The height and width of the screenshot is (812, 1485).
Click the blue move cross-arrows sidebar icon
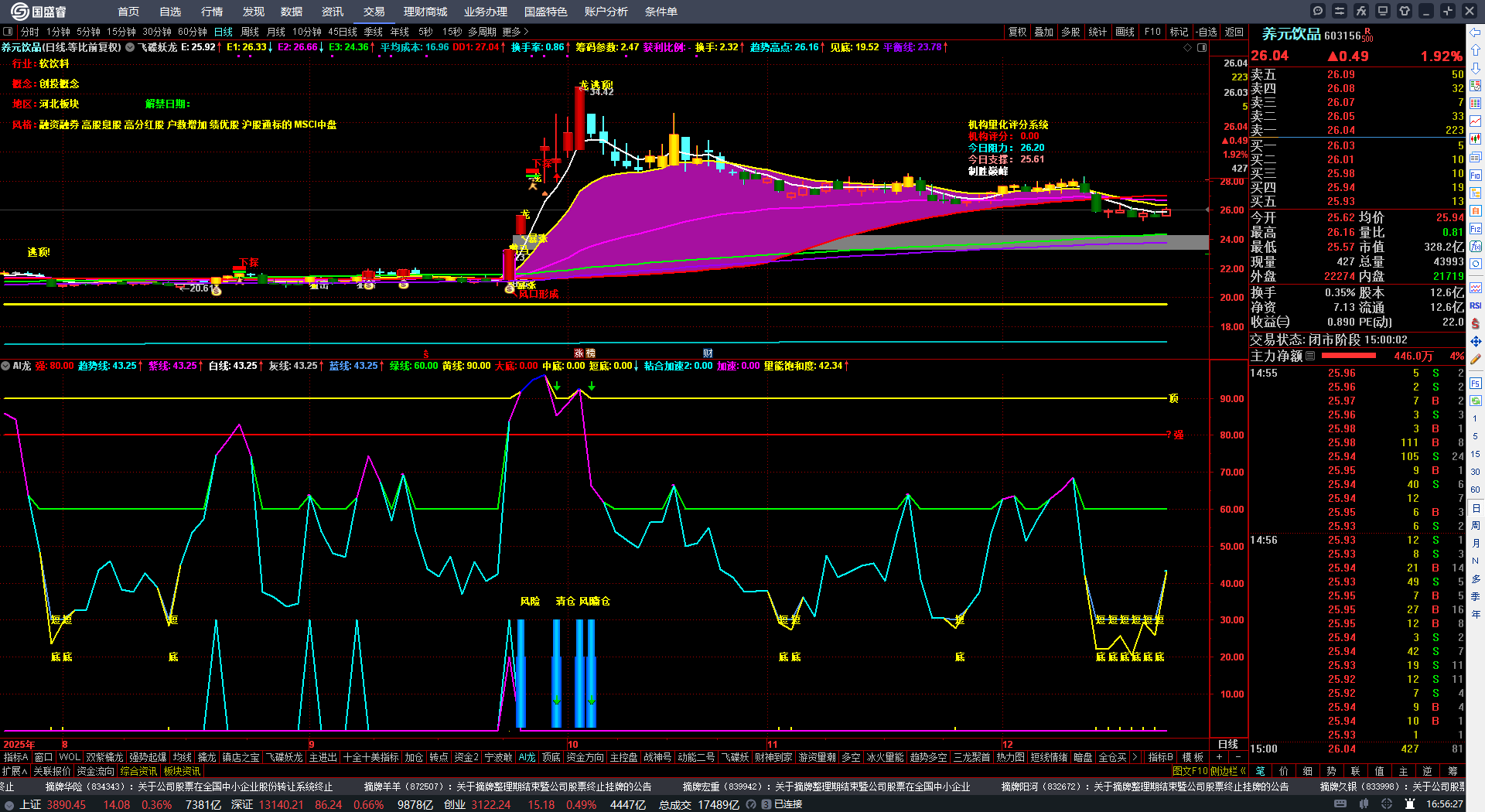point(1476,341)
